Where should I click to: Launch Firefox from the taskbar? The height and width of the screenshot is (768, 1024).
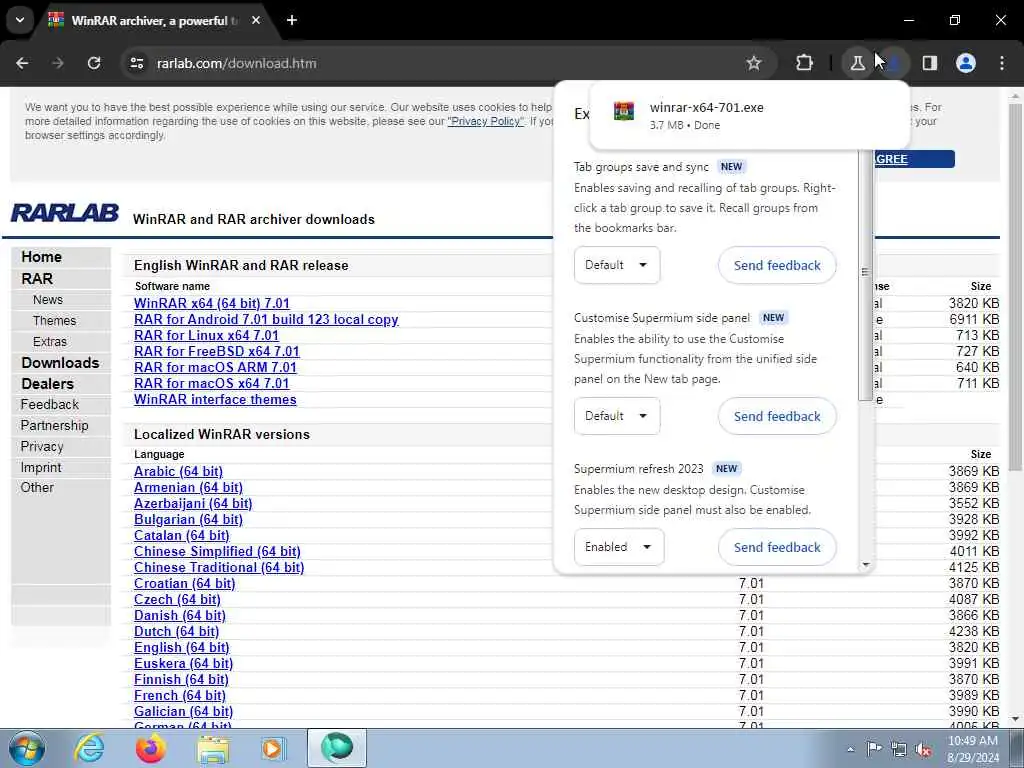coord(150,748)
